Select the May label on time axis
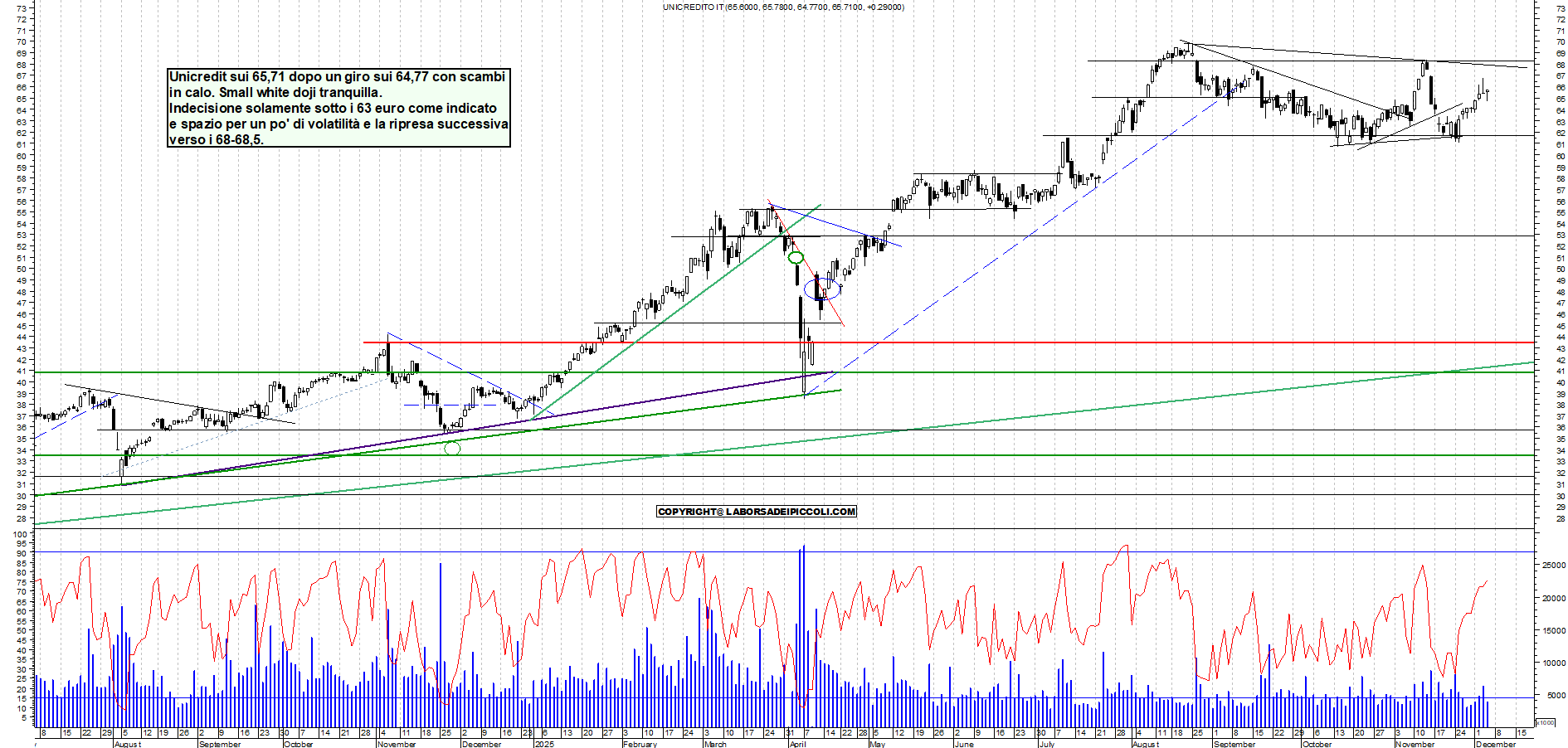Viewport: 1568px width, 748px height. (x=877, y=744)
